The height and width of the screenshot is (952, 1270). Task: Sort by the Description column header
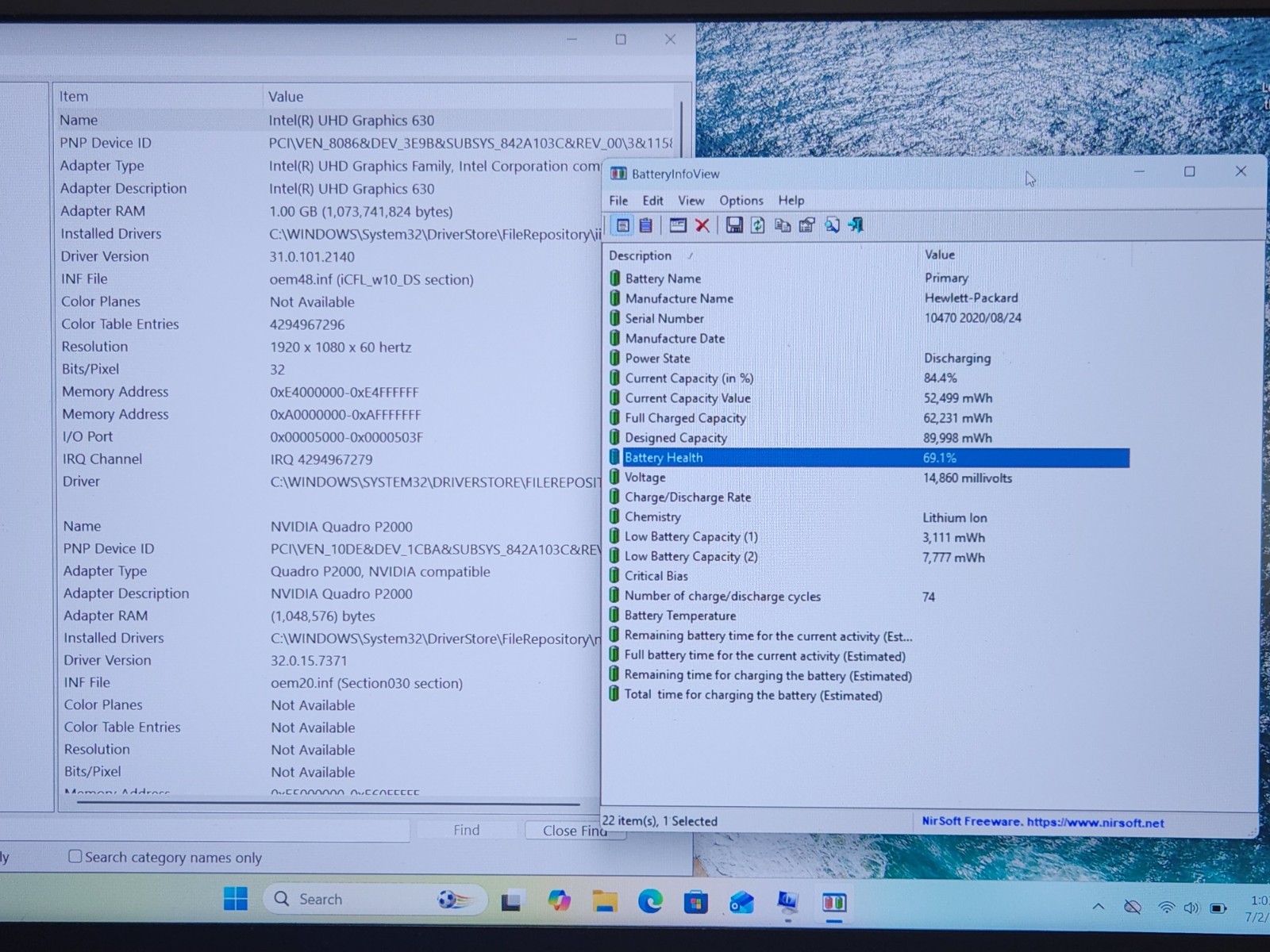pos(761,255)
